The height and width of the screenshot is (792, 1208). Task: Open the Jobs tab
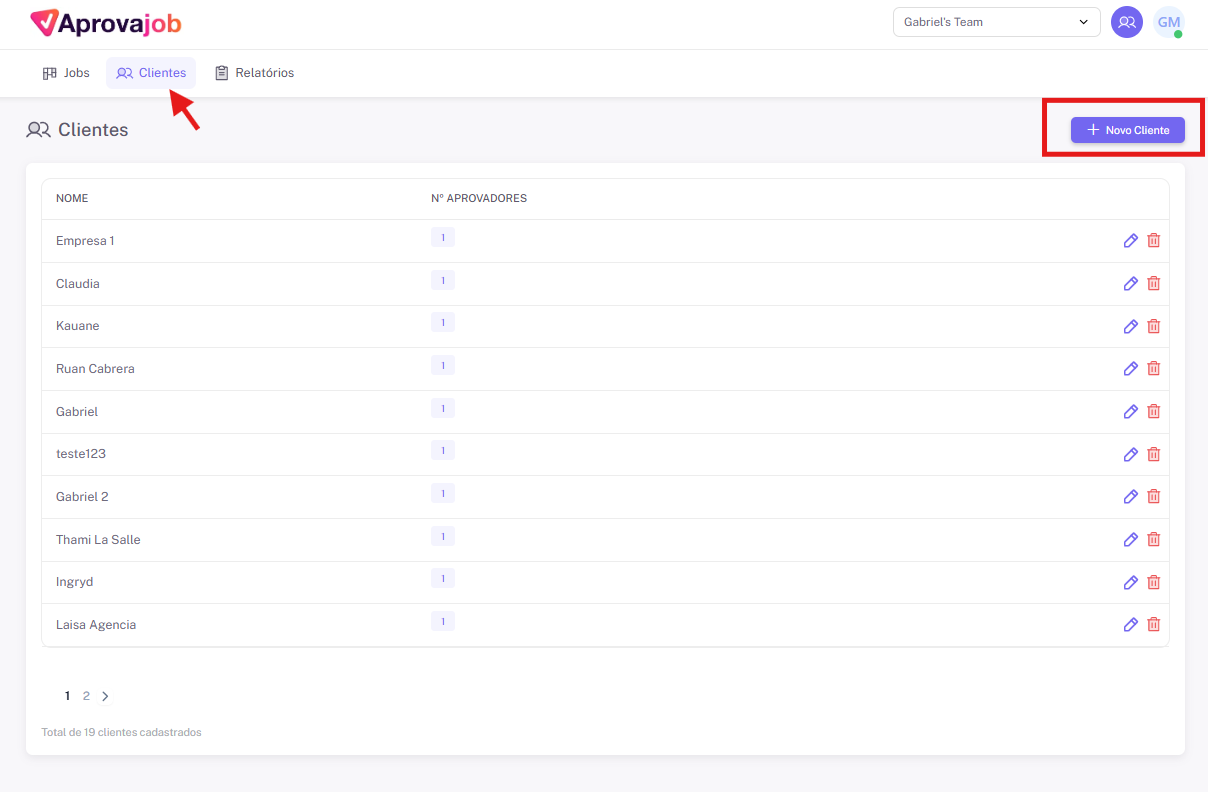66,73
